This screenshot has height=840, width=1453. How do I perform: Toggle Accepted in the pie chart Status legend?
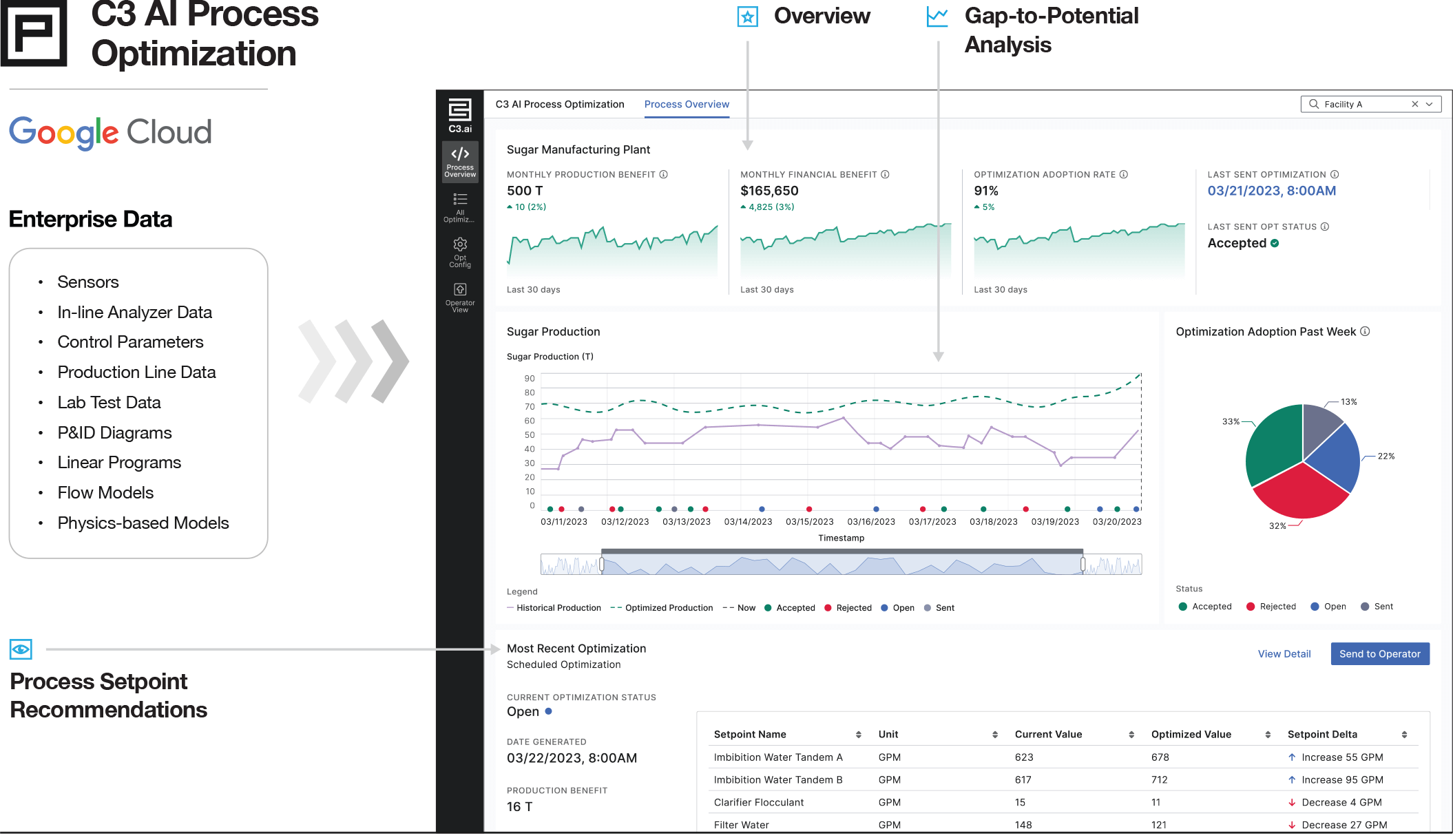point(1205,606)
